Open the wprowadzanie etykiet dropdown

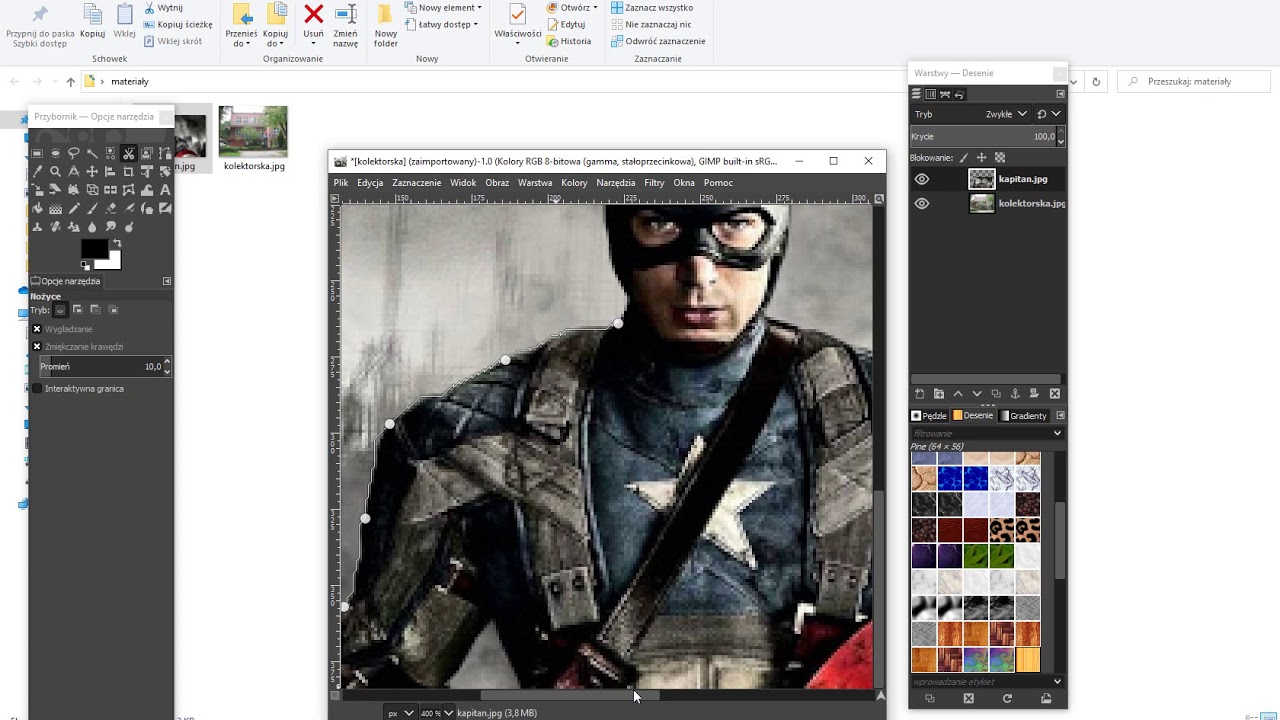(1057, 682)
